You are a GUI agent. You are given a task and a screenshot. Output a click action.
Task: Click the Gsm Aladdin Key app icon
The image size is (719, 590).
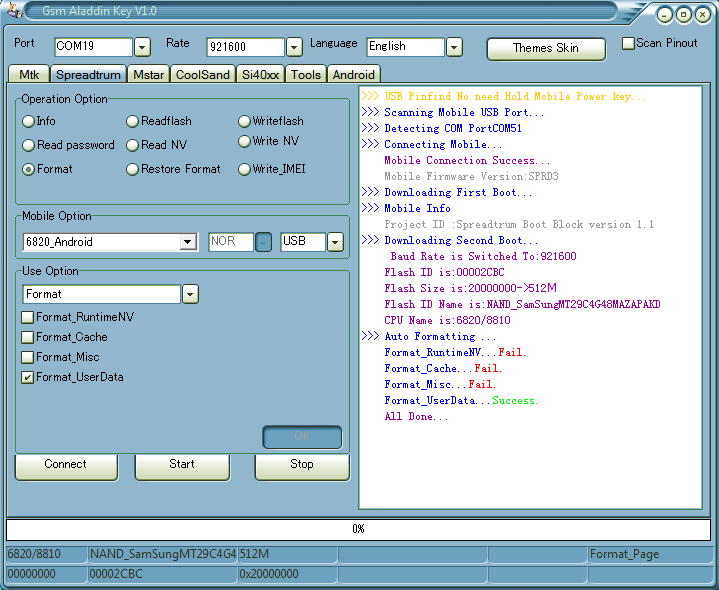click(14, 11)
